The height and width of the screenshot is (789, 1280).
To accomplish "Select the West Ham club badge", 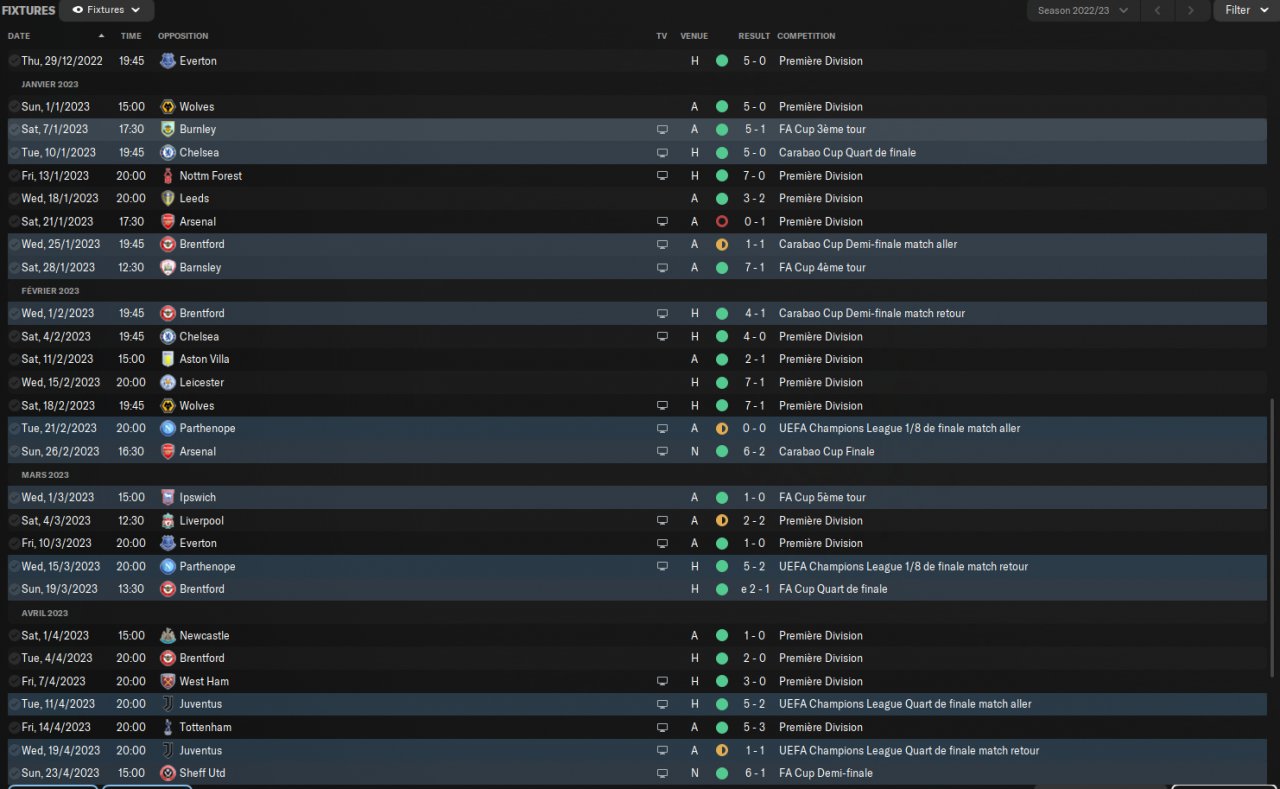I will click(168, 681).
